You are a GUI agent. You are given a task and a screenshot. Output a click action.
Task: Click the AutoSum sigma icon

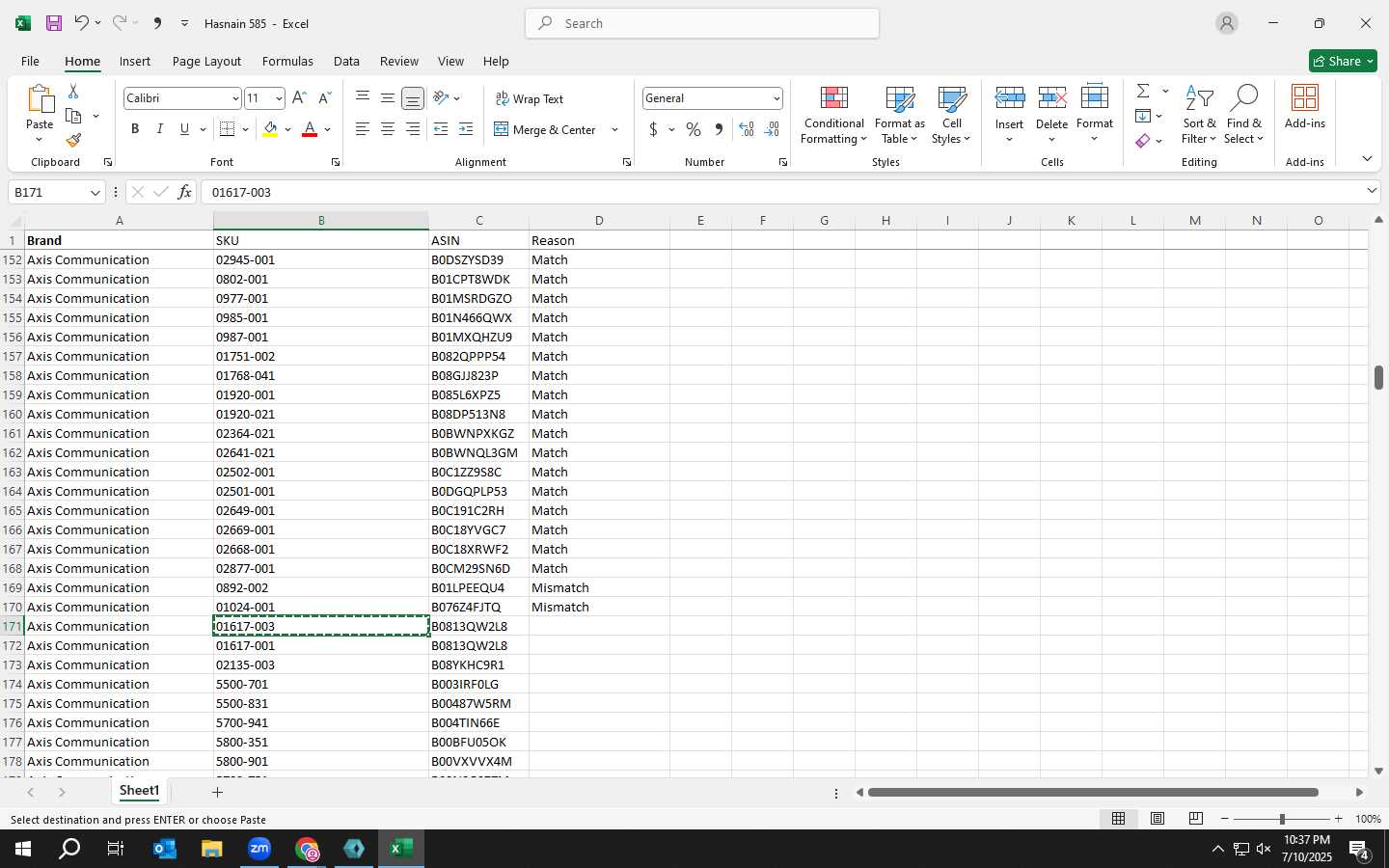click(x=1143, y=91)
